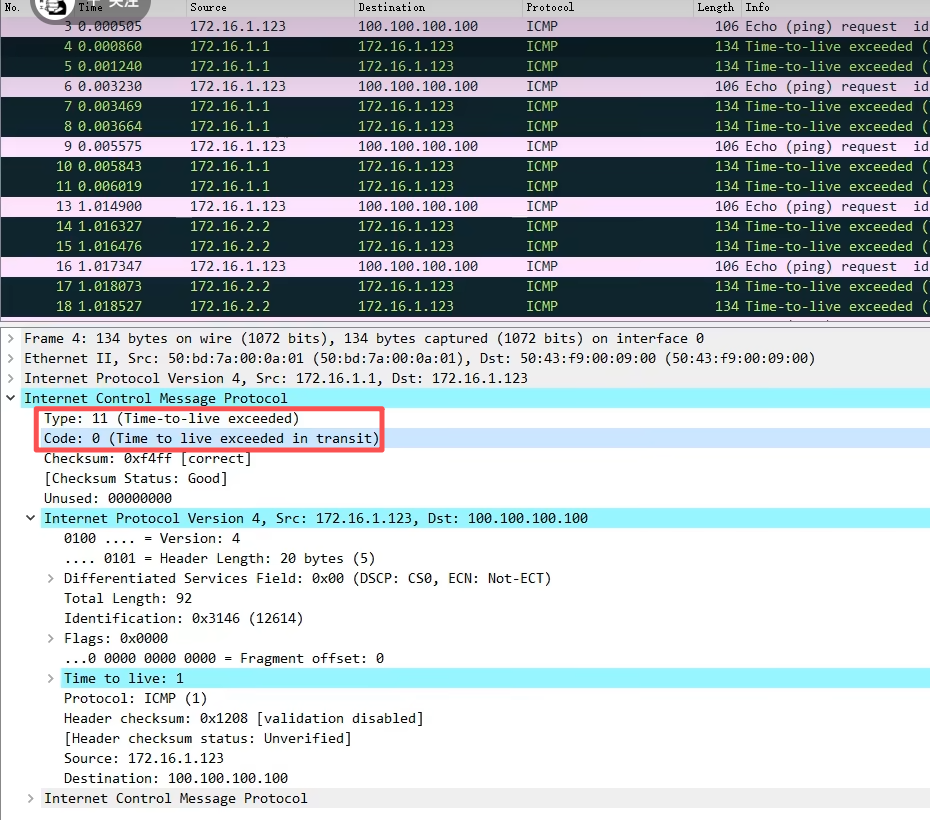Expand the Ethernet II section arrow

pyautogui.click(x=11, y=359)
